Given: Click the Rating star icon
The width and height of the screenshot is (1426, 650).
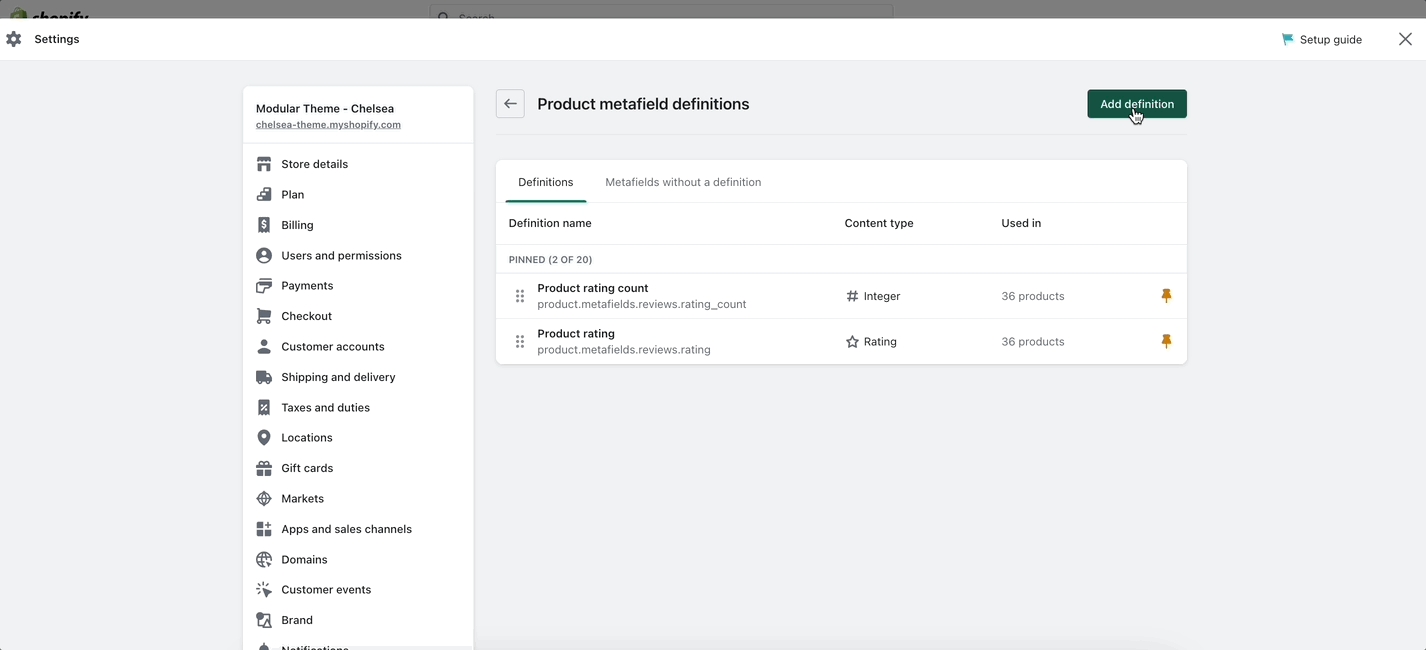Looking at the screenshot, I should 852,342.
